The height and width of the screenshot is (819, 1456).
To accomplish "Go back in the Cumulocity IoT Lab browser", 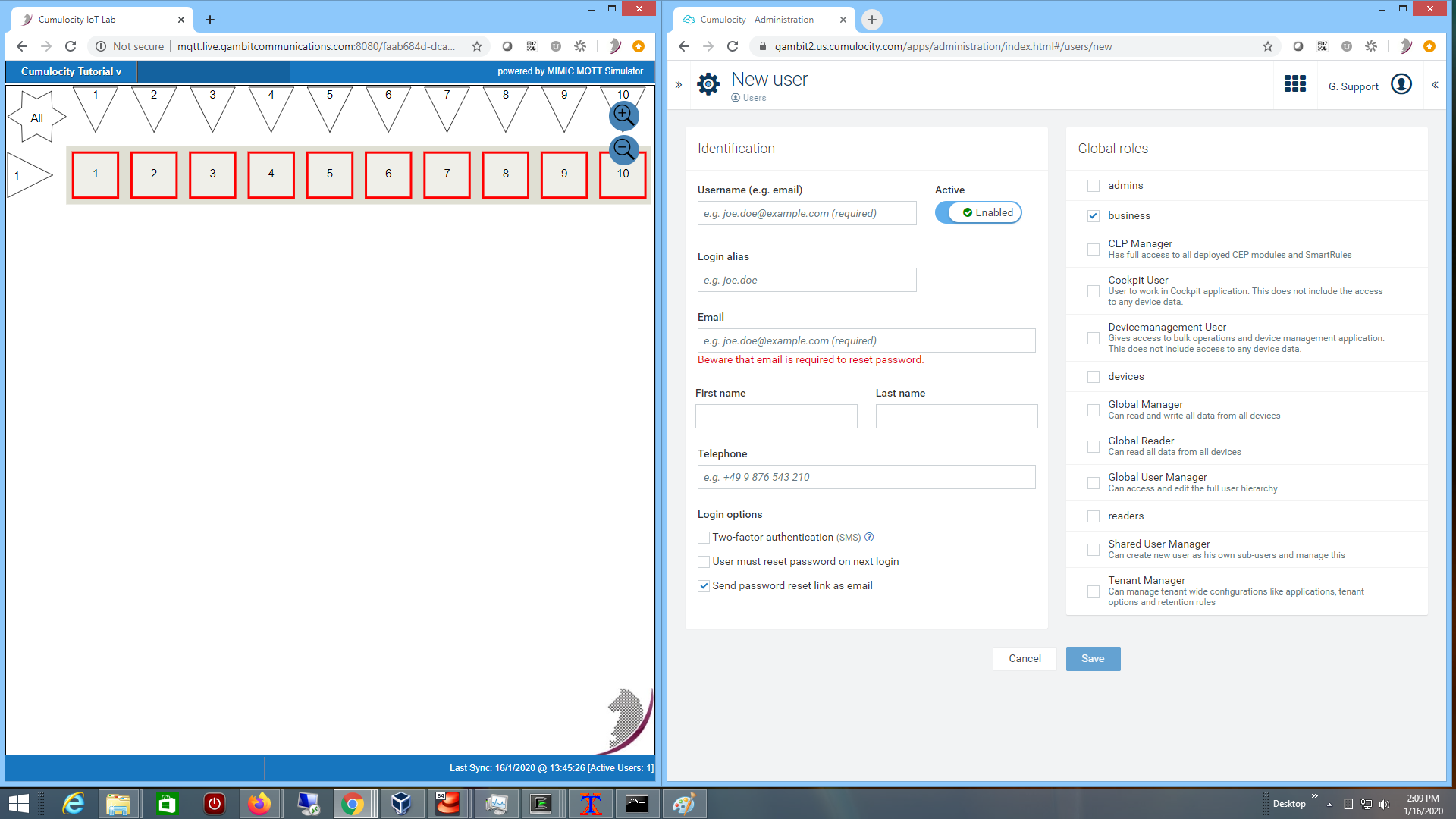I will point(22,46).
